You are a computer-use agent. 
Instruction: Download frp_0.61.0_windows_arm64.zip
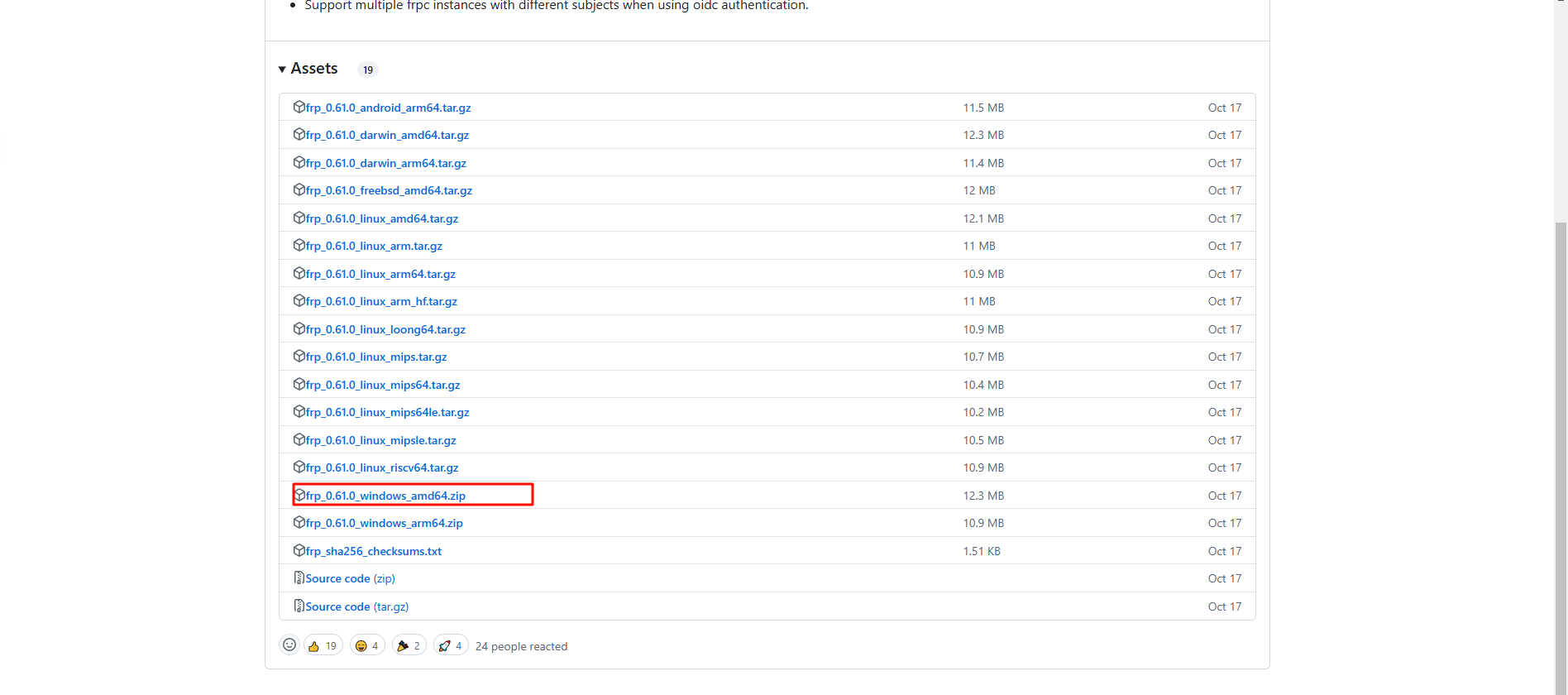pyautogui.click(x=384, y=523)
